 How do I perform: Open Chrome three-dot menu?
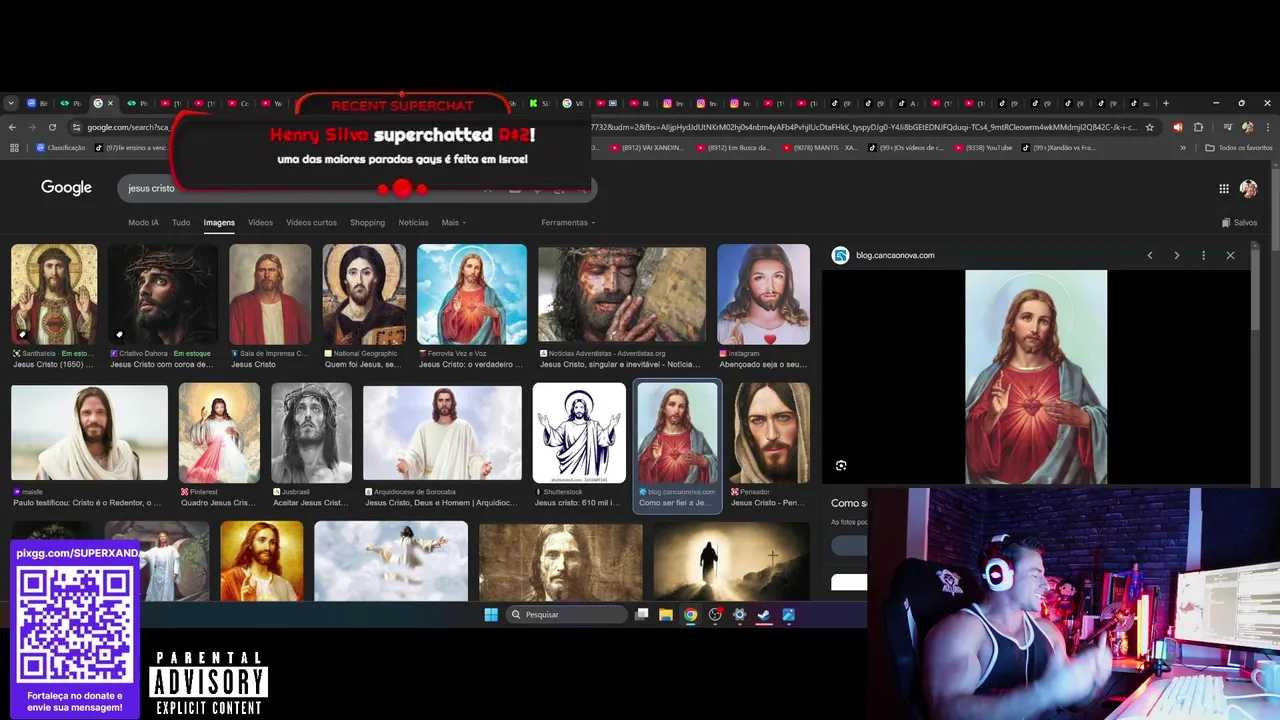pyautogui.click(x=1267, y=127)
